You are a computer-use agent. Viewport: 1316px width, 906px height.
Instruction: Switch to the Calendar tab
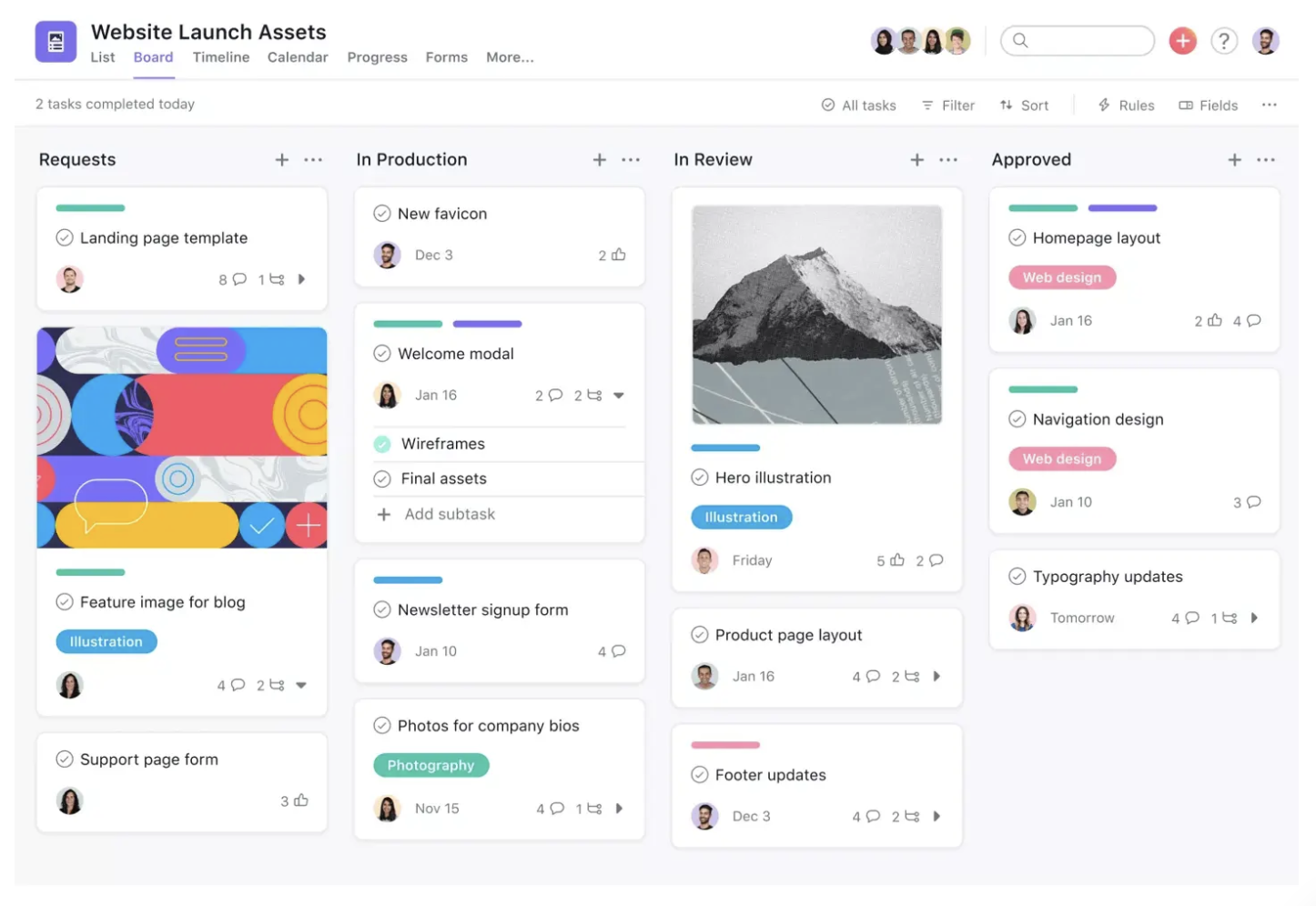(298, 57)
